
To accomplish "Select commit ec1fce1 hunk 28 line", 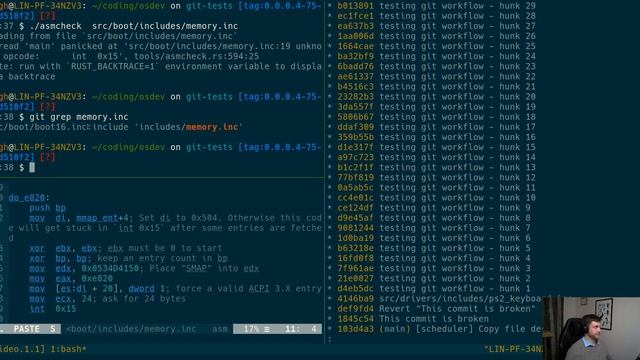I will coord(436,16).
